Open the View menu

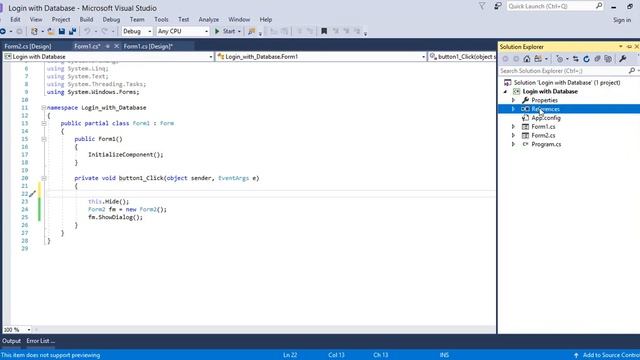coord(36,19)
